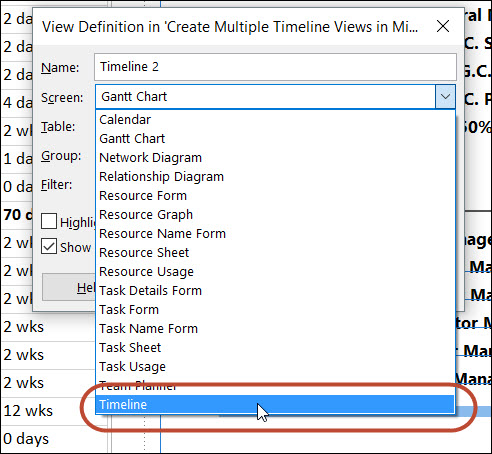Select Network Diagram option
The height and width of the screenshot is (454, 492).
coord(275,158)
